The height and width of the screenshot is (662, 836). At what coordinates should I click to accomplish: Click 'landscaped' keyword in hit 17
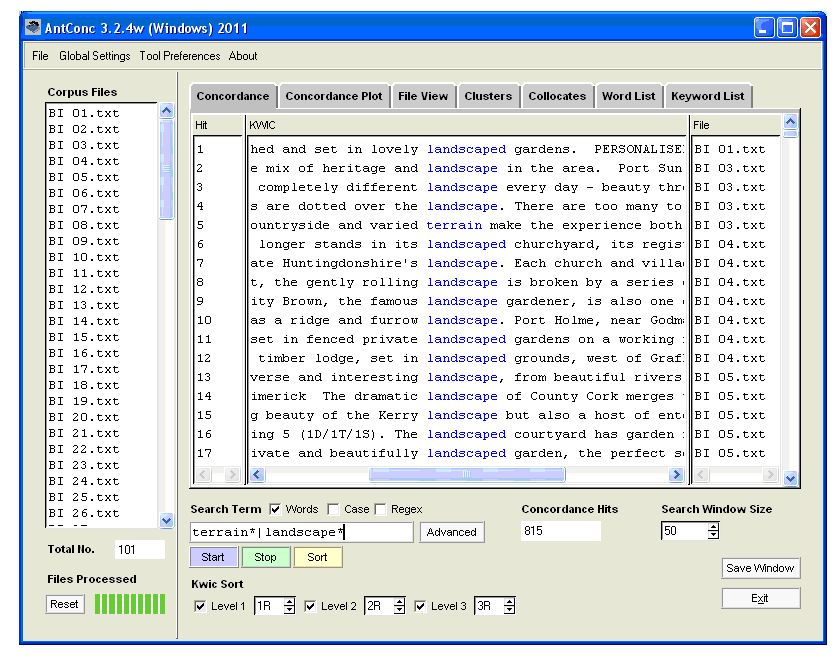click(467, 454)
